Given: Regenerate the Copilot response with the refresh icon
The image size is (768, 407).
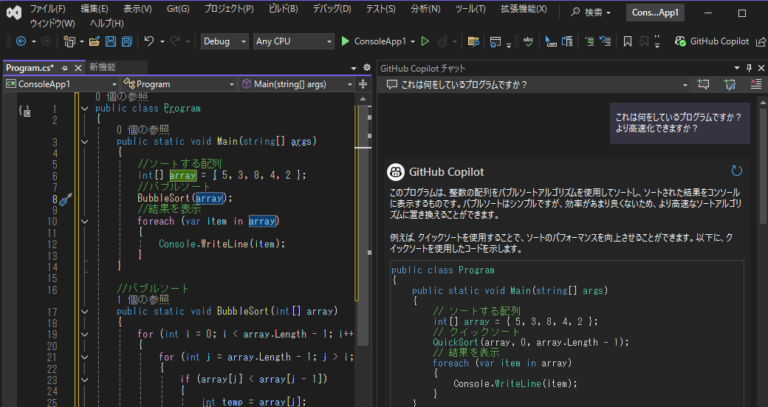Looking at the screenshot, I should click(x=737, y=170).
